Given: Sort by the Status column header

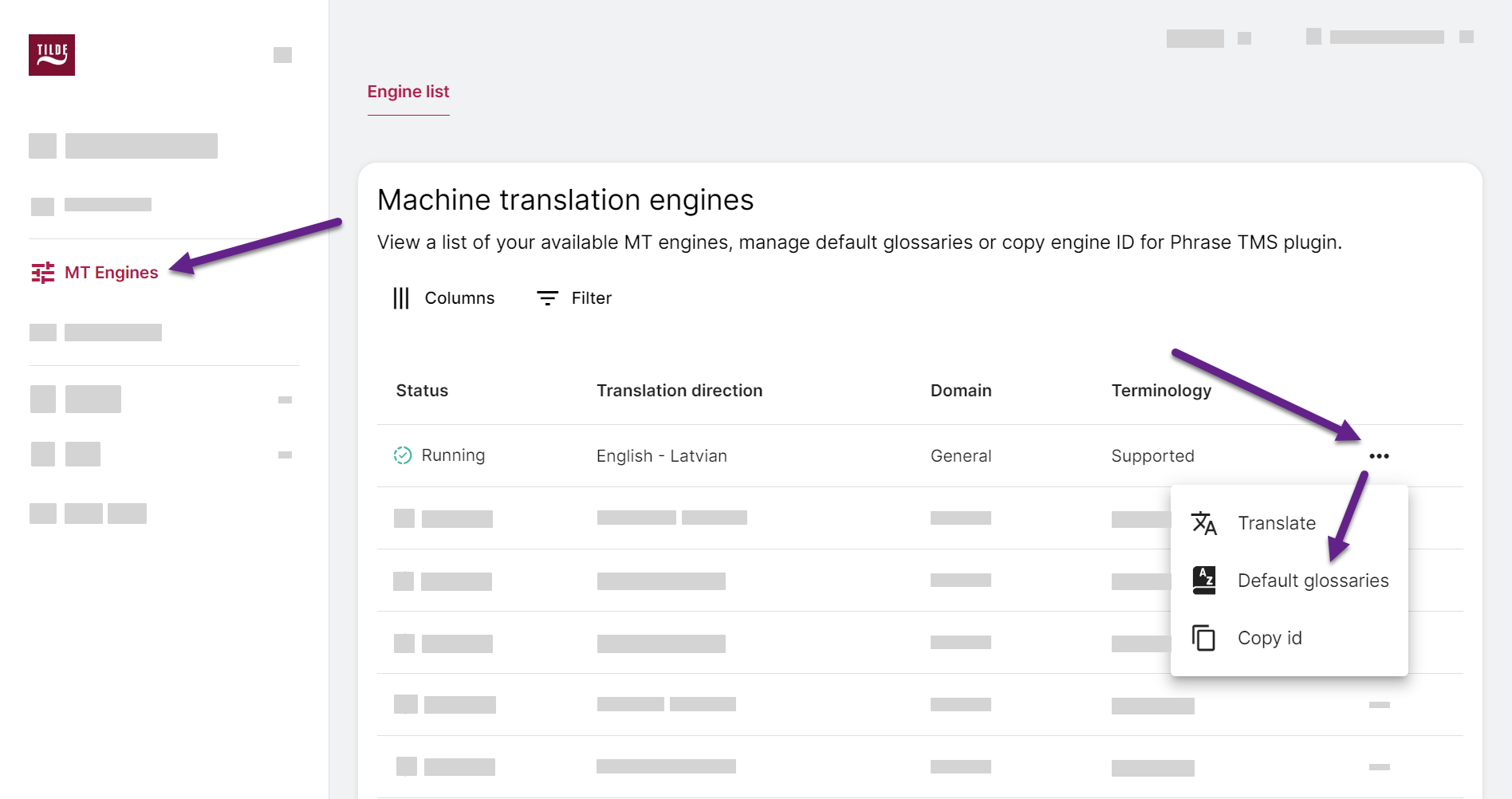Looking at the screenshot, I should [422, 391].
